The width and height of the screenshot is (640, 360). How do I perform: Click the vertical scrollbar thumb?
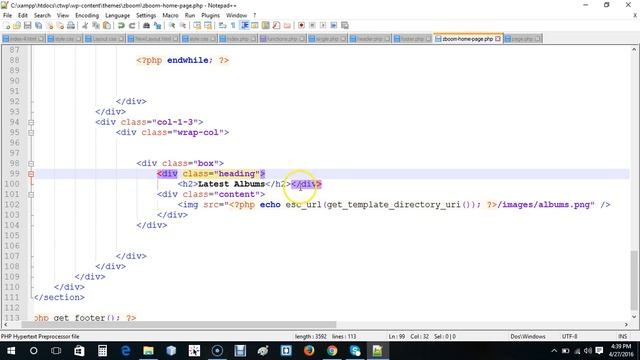point(634,280)
